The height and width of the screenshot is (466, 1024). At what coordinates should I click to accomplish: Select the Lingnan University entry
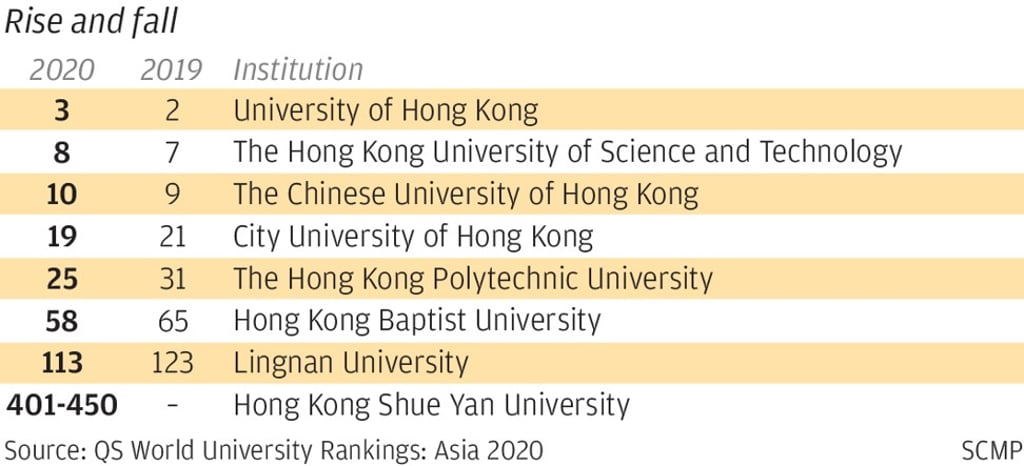[351, 361]
